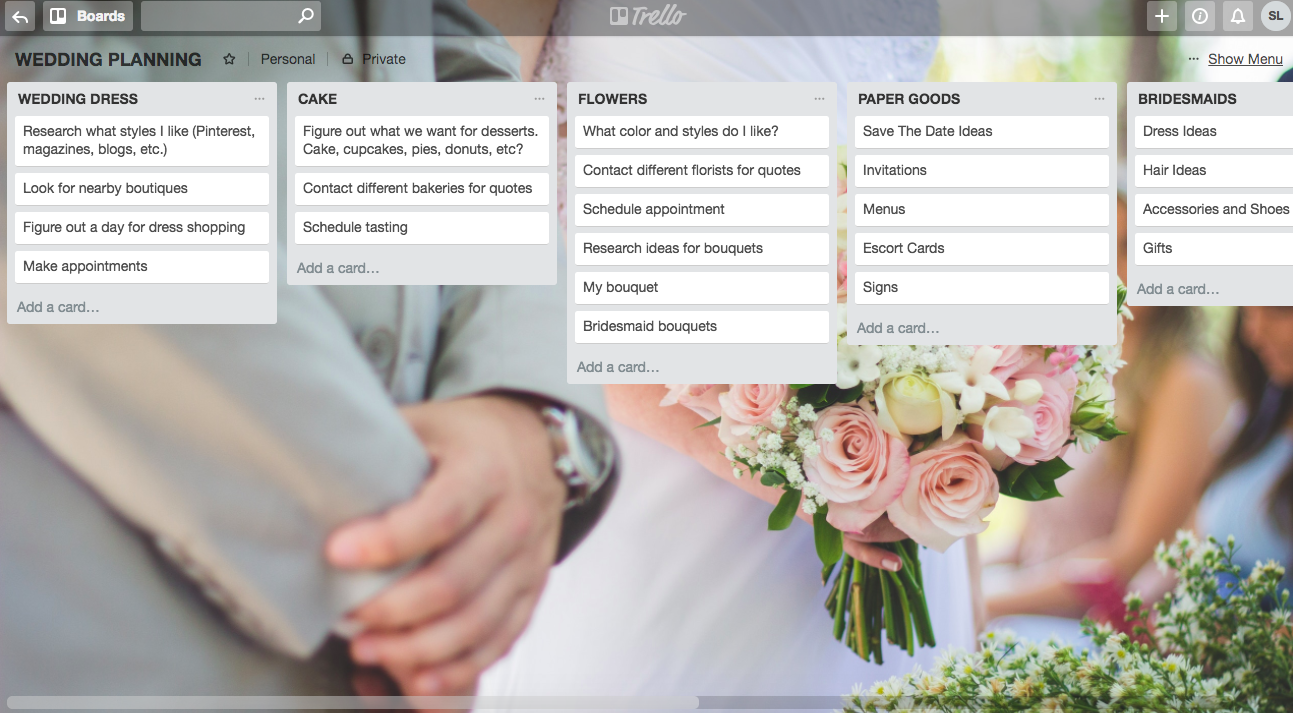Change the Private visibility setting
This screenshot has width=1293, height=713.
[374, 59]
